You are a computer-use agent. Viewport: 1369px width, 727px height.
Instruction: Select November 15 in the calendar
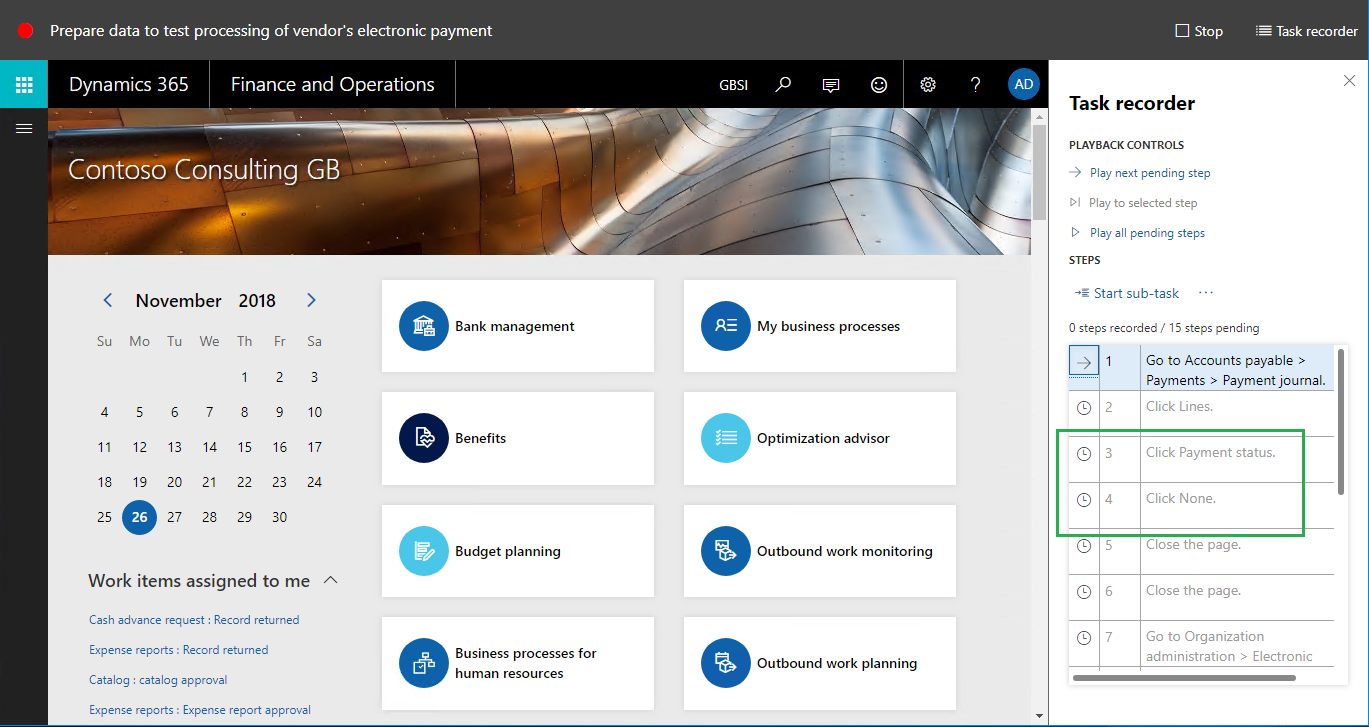pyautogui.click(x=244, y=447)
